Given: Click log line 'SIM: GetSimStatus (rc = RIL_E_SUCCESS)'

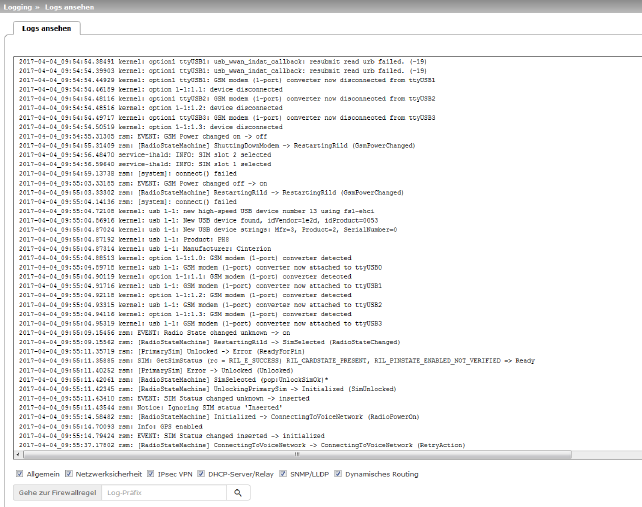Looking at the screenshot, I should (x=277, y=361).
